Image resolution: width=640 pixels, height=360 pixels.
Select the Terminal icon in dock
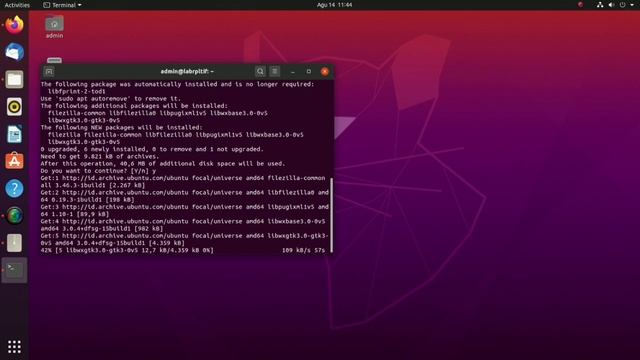(14, 270)
